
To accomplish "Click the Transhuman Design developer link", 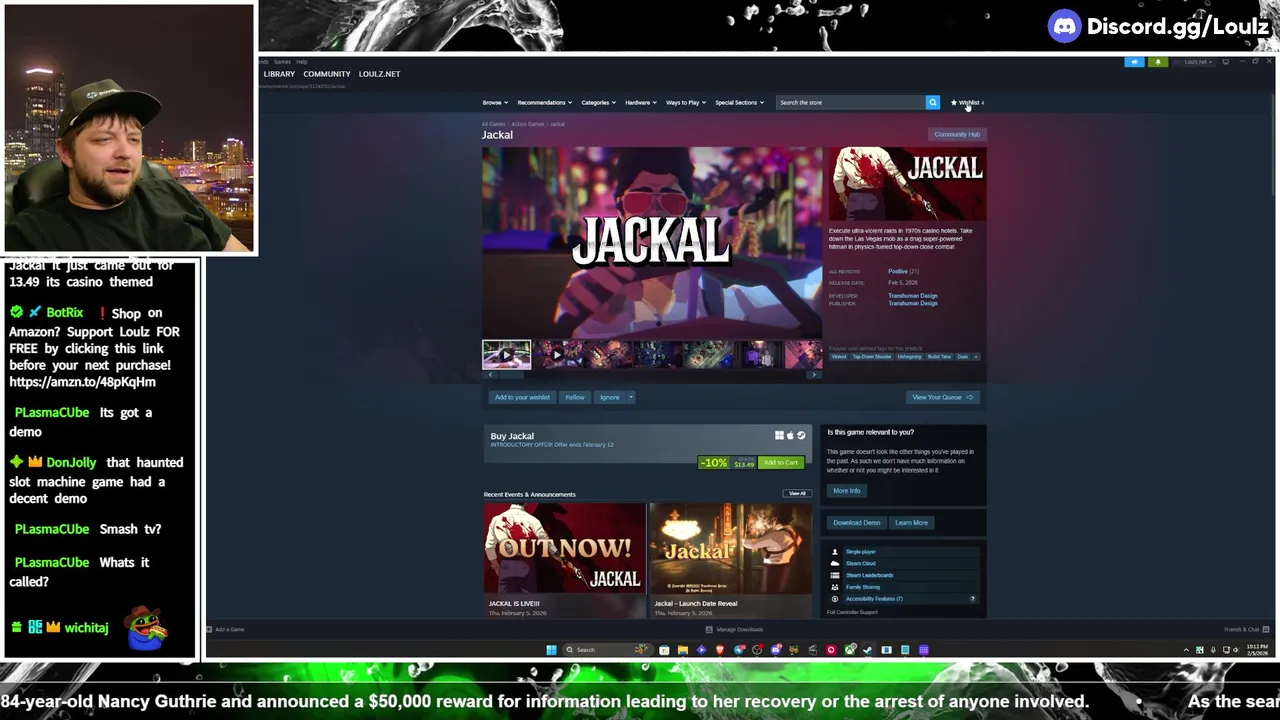I will tap(913, 296).
